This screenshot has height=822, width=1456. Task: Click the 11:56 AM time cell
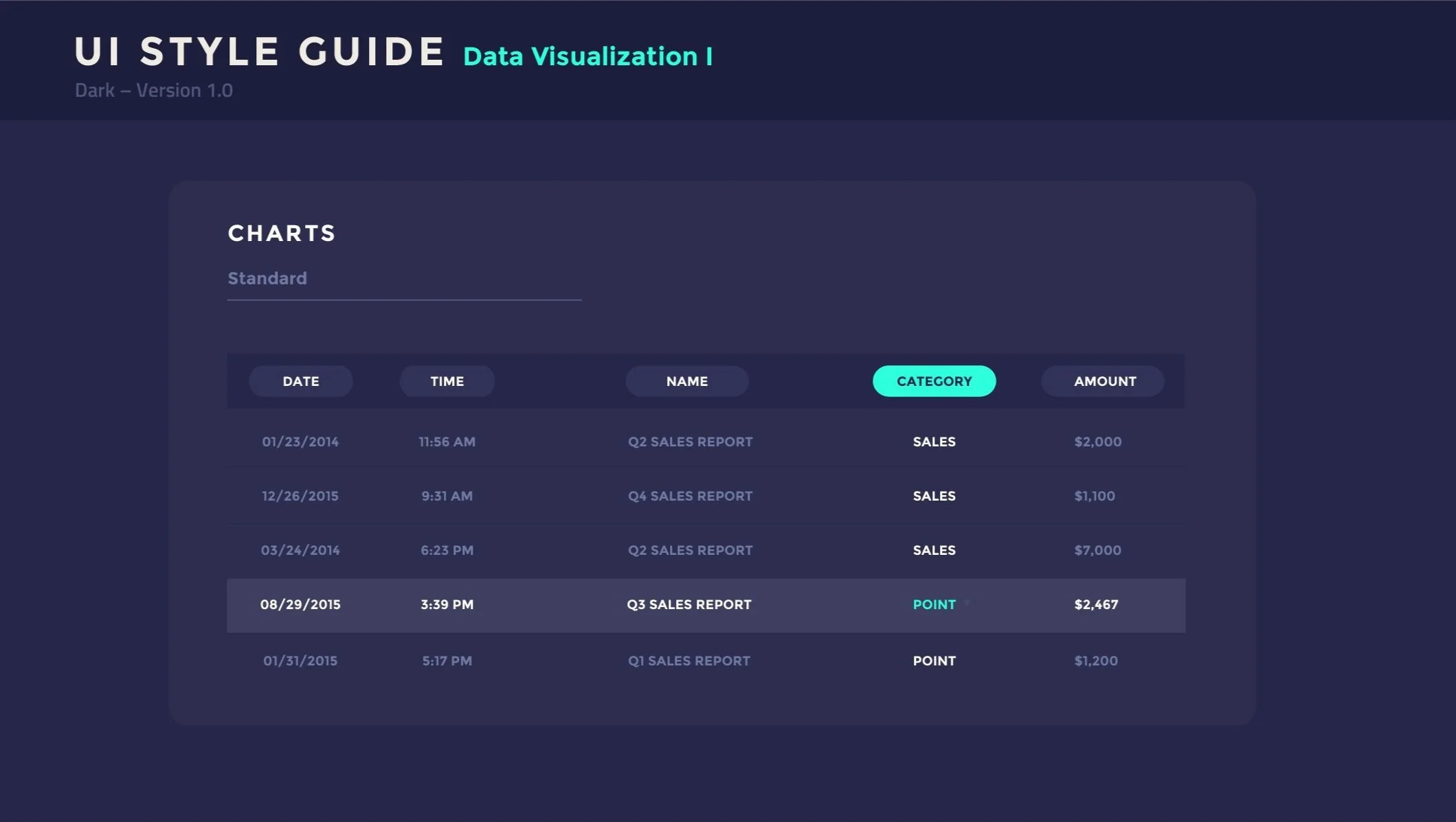click(x=447, y=442)
